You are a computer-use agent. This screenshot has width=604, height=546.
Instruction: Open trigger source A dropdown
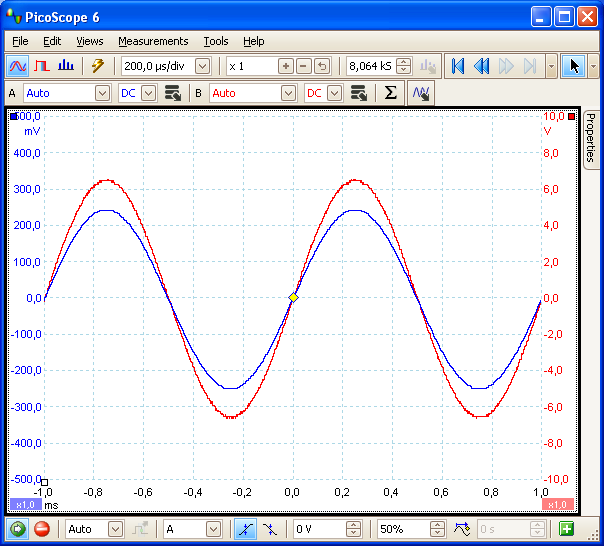click(x=213, y=529)
